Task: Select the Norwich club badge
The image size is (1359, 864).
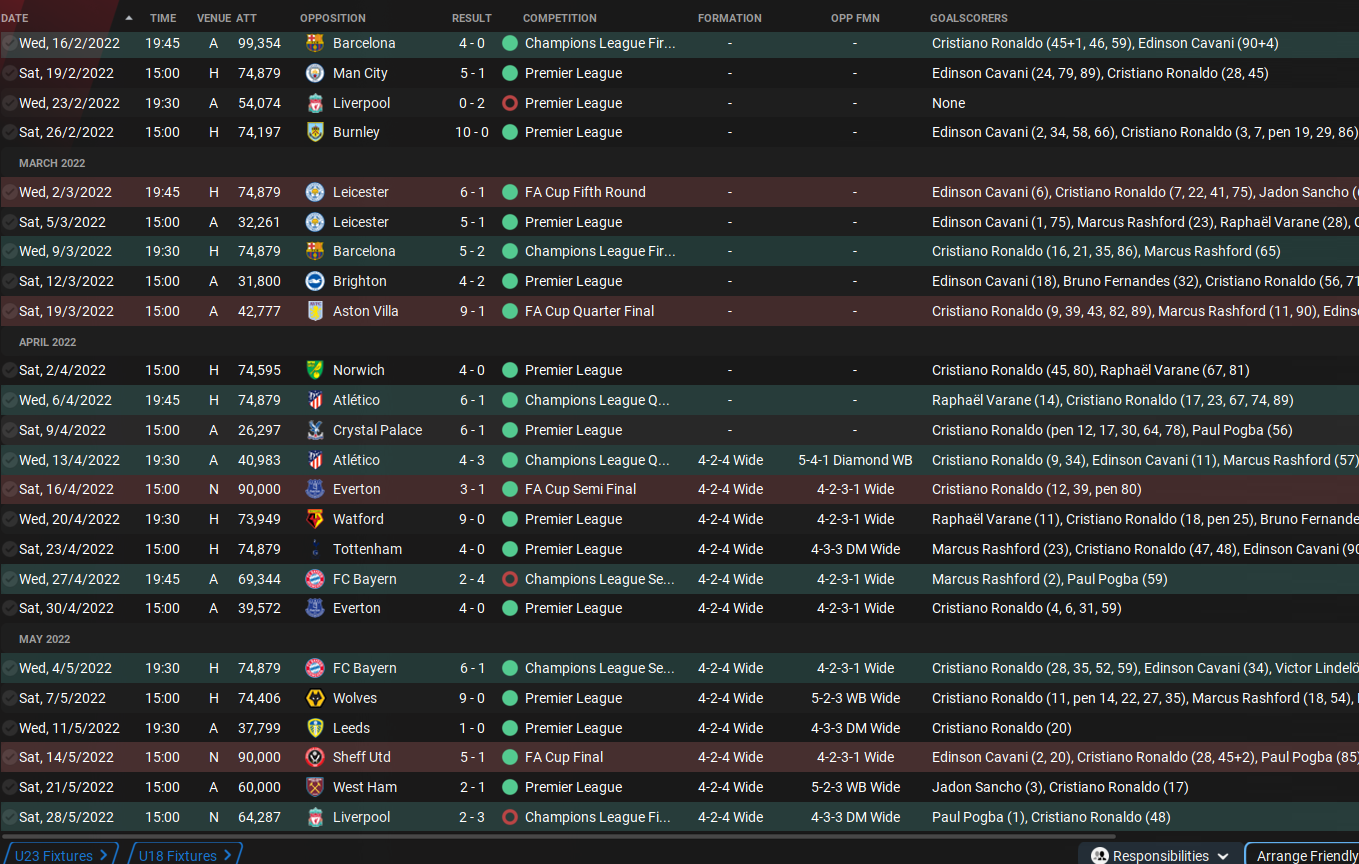Action: (x=315, y=370)
